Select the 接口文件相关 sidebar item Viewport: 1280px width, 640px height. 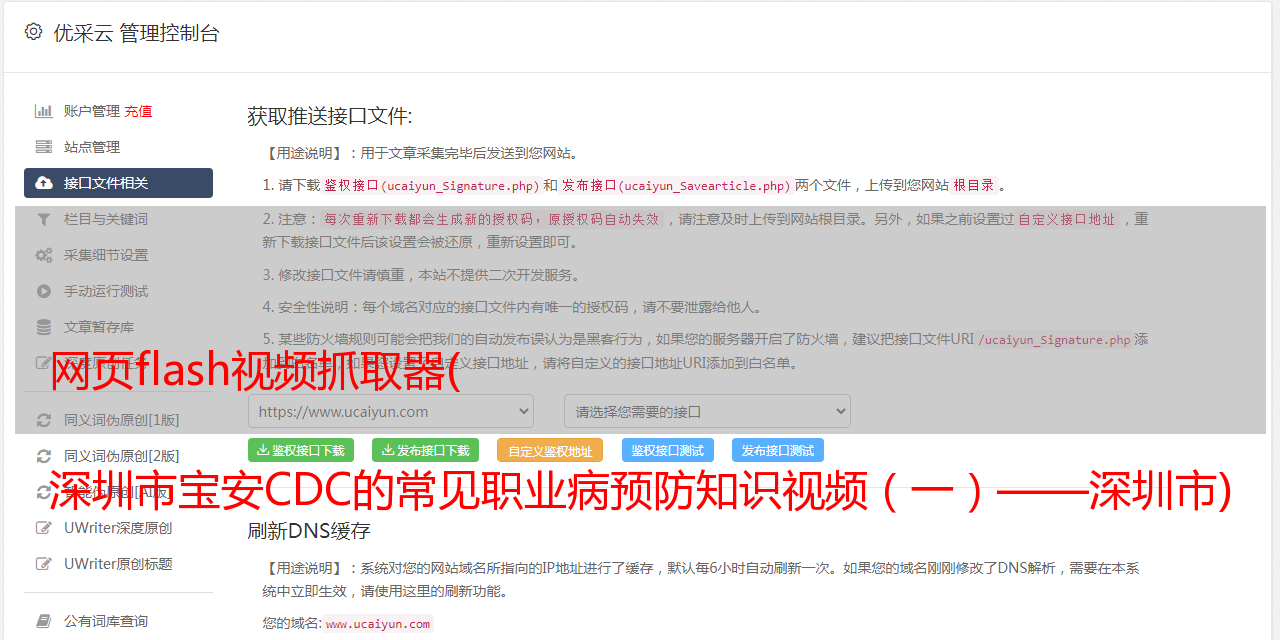[x=118, y=183]
